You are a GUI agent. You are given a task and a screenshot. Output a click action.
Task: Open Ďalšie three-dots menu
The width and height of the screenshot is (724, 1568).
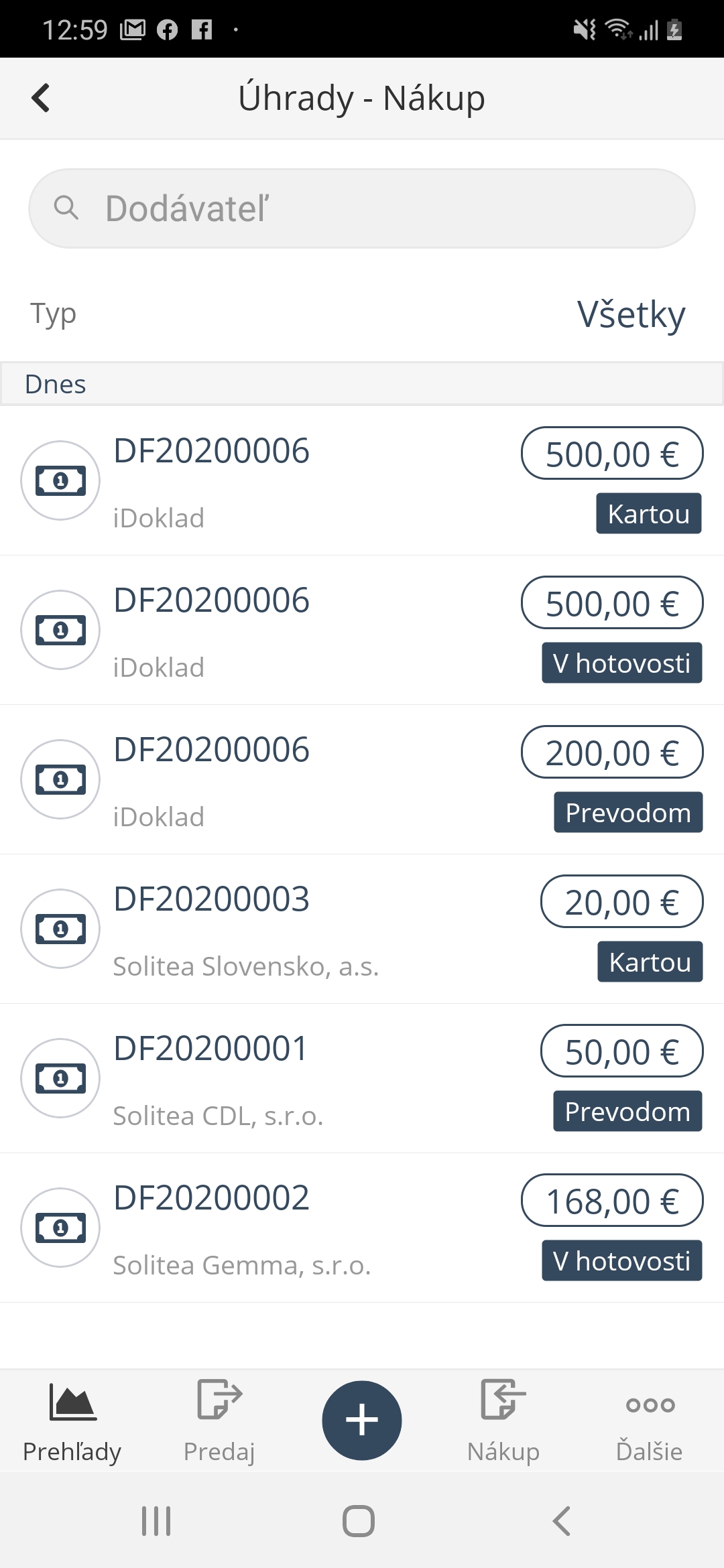coord(650,1404)
